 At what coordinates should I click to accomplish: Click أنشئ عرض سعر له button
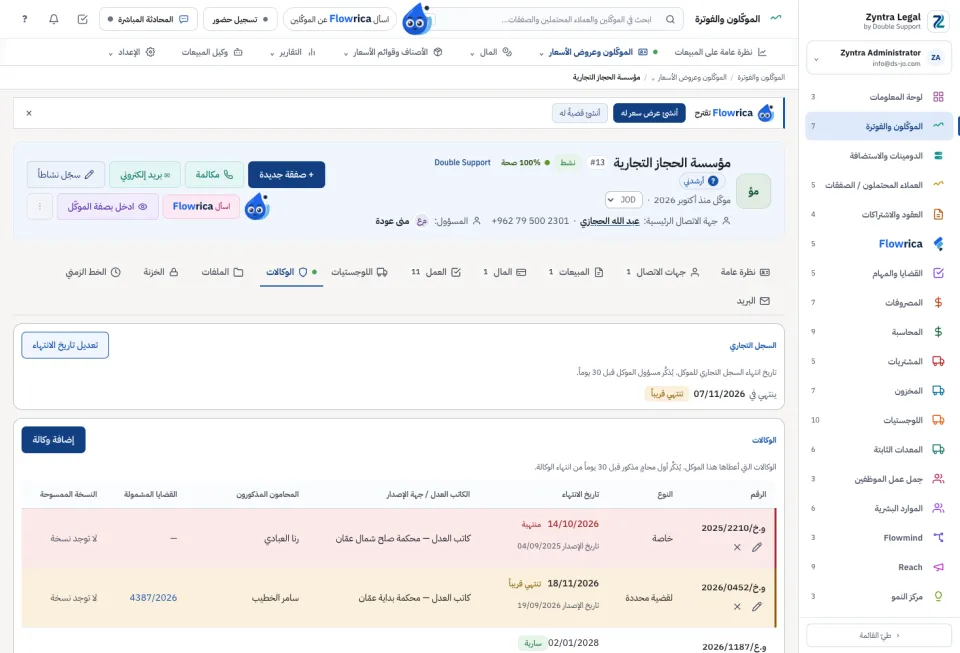[x=649, y=113]
